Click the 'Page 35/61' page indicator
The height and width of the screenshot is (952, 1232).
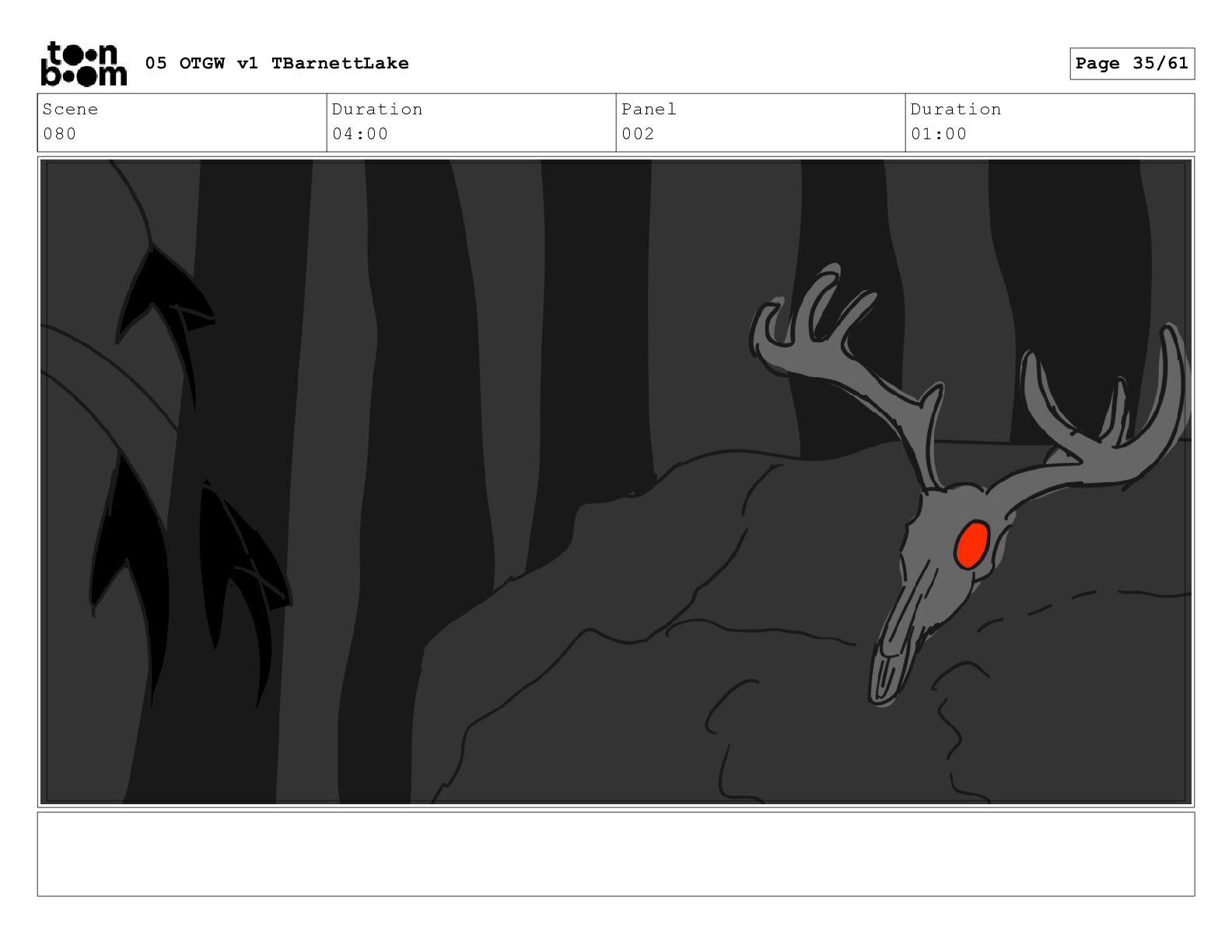coord(1132,63)
